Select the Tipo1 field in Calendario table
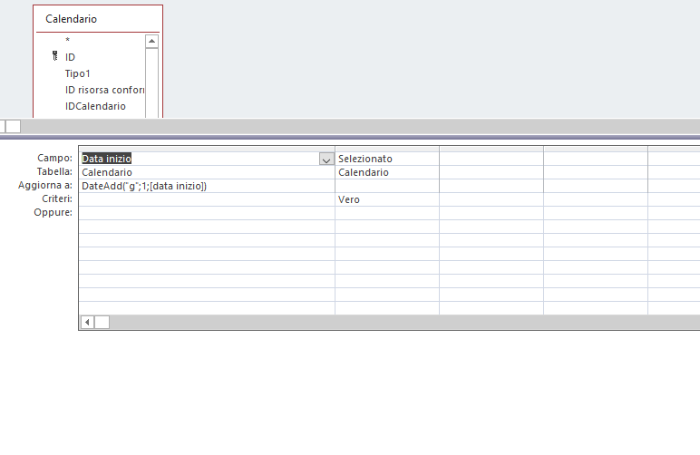 click(x=78, y=74)
